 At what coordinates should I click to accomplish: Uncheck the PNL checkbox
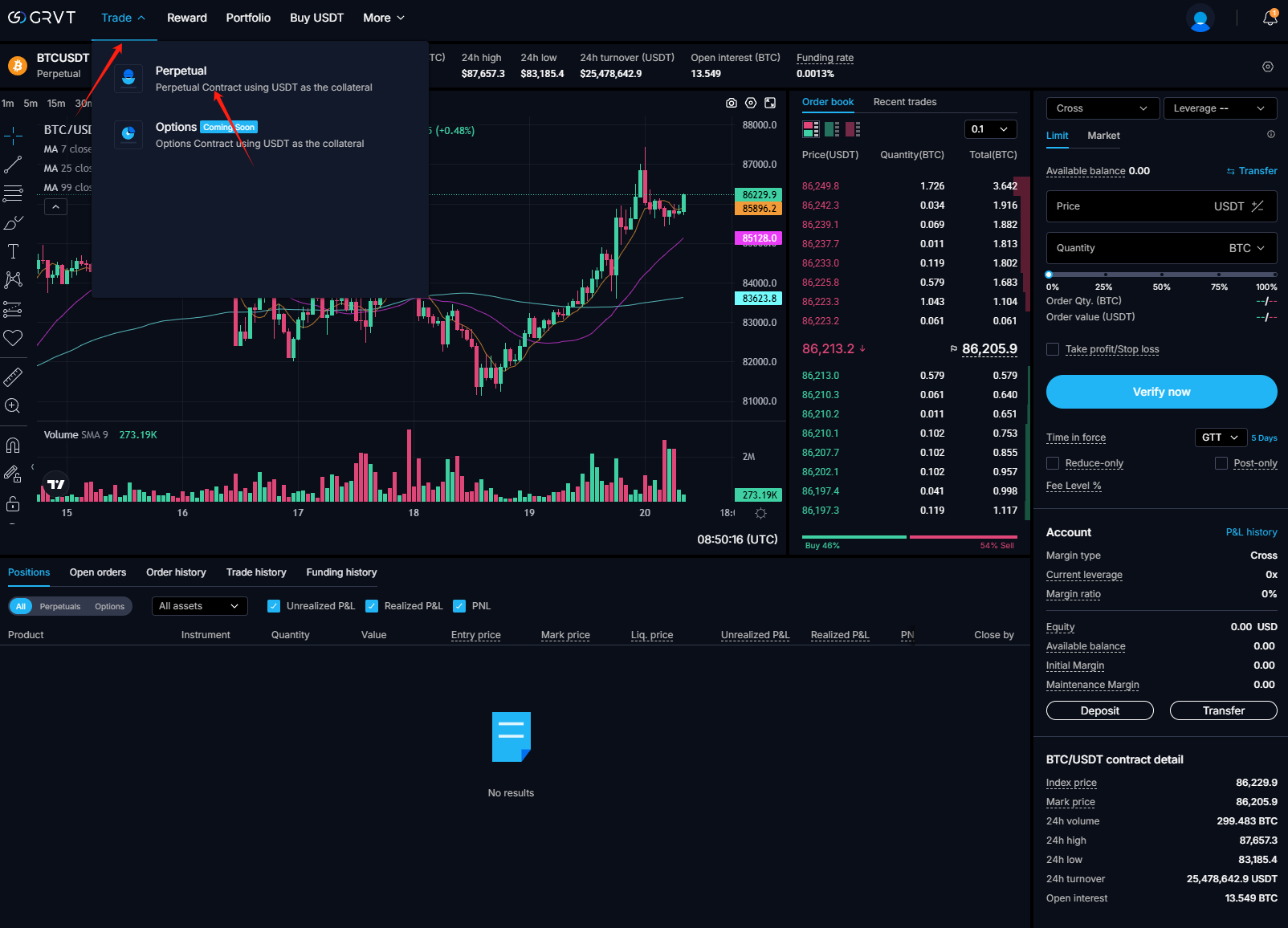coord(459,606)
